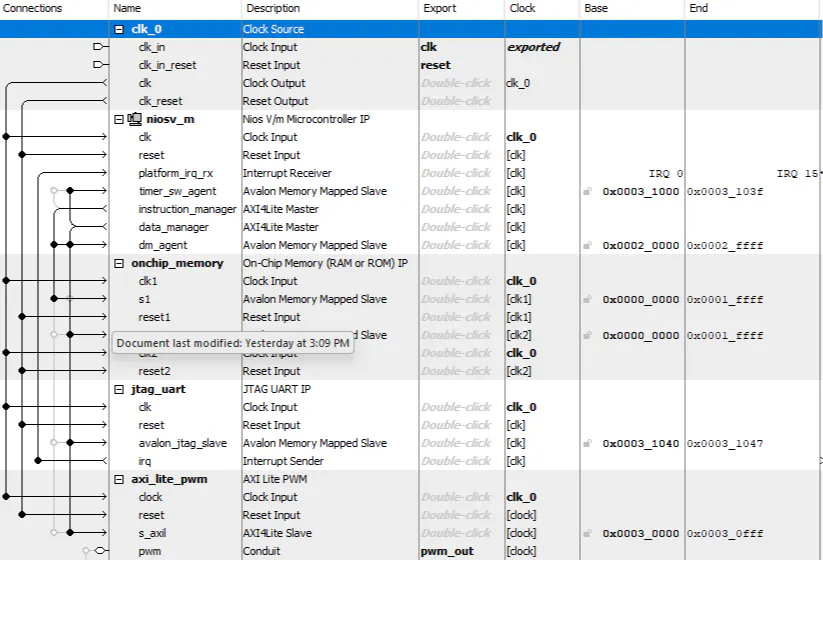The height and width of the screenshot is (617, 823).
Task: Collapse the jtag_uart component rows
Action: point(119,389)
